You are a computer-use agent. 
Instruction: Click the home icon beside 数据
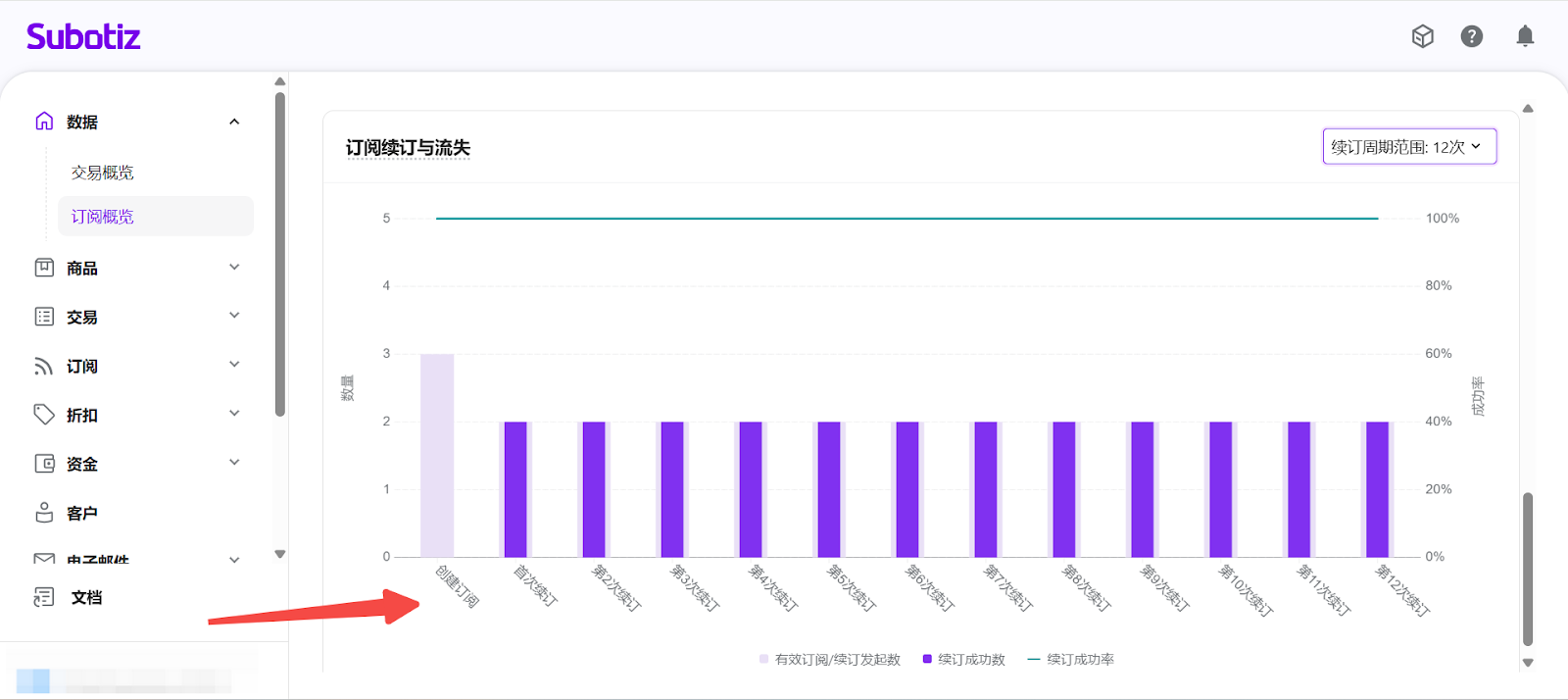[x=44, y=122]
